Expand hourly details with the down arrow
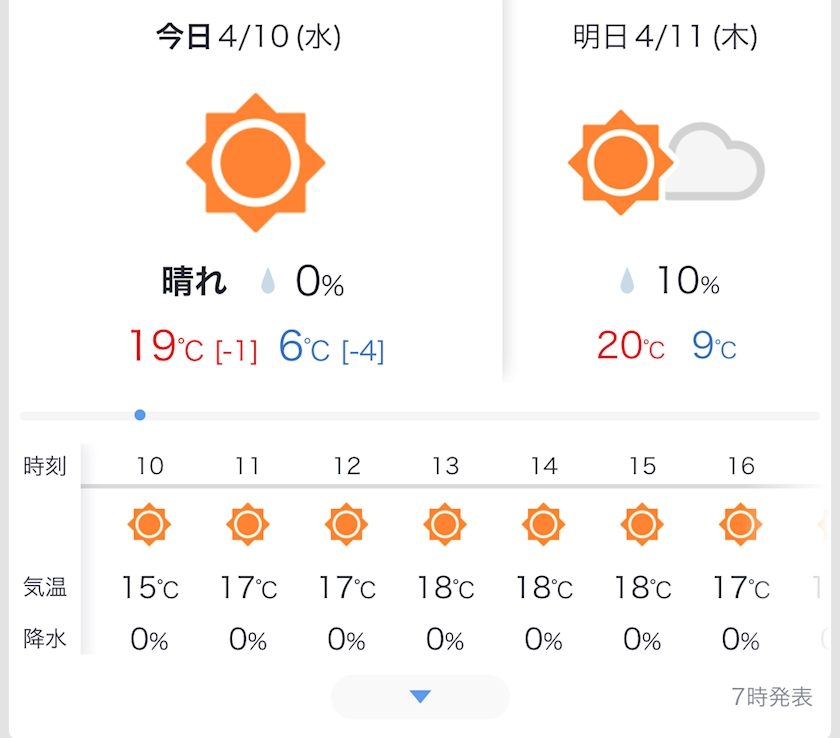This screenshot has width=840, height=738. (x=420, y=697)
